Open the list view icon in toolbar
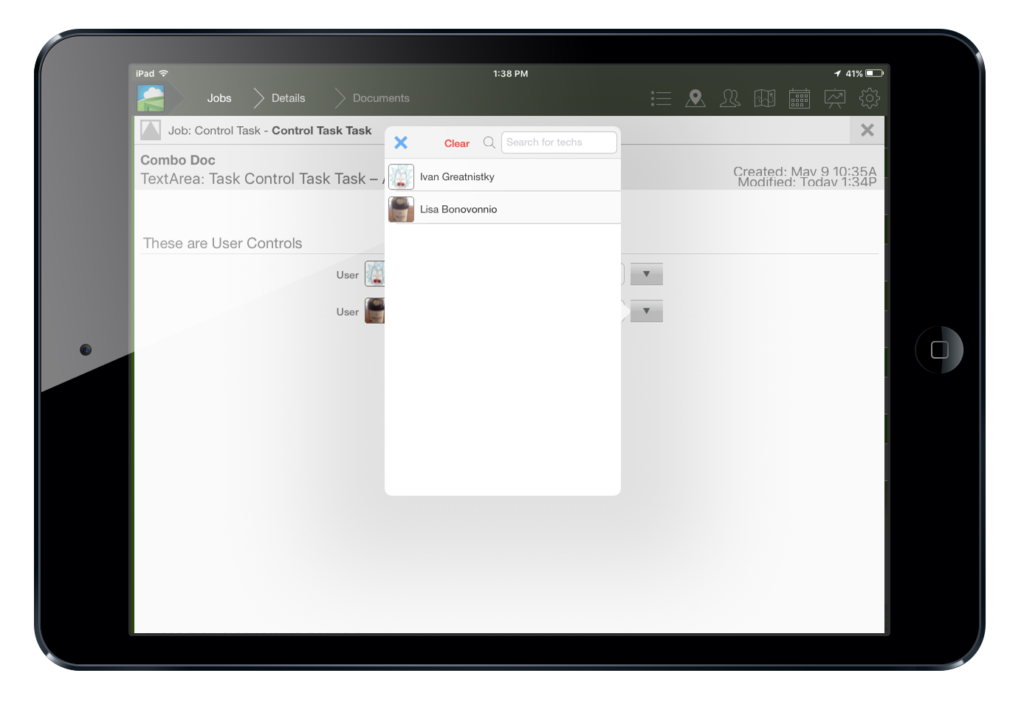Viewport: 1024px width, 704px height. [x=660, y=99]
